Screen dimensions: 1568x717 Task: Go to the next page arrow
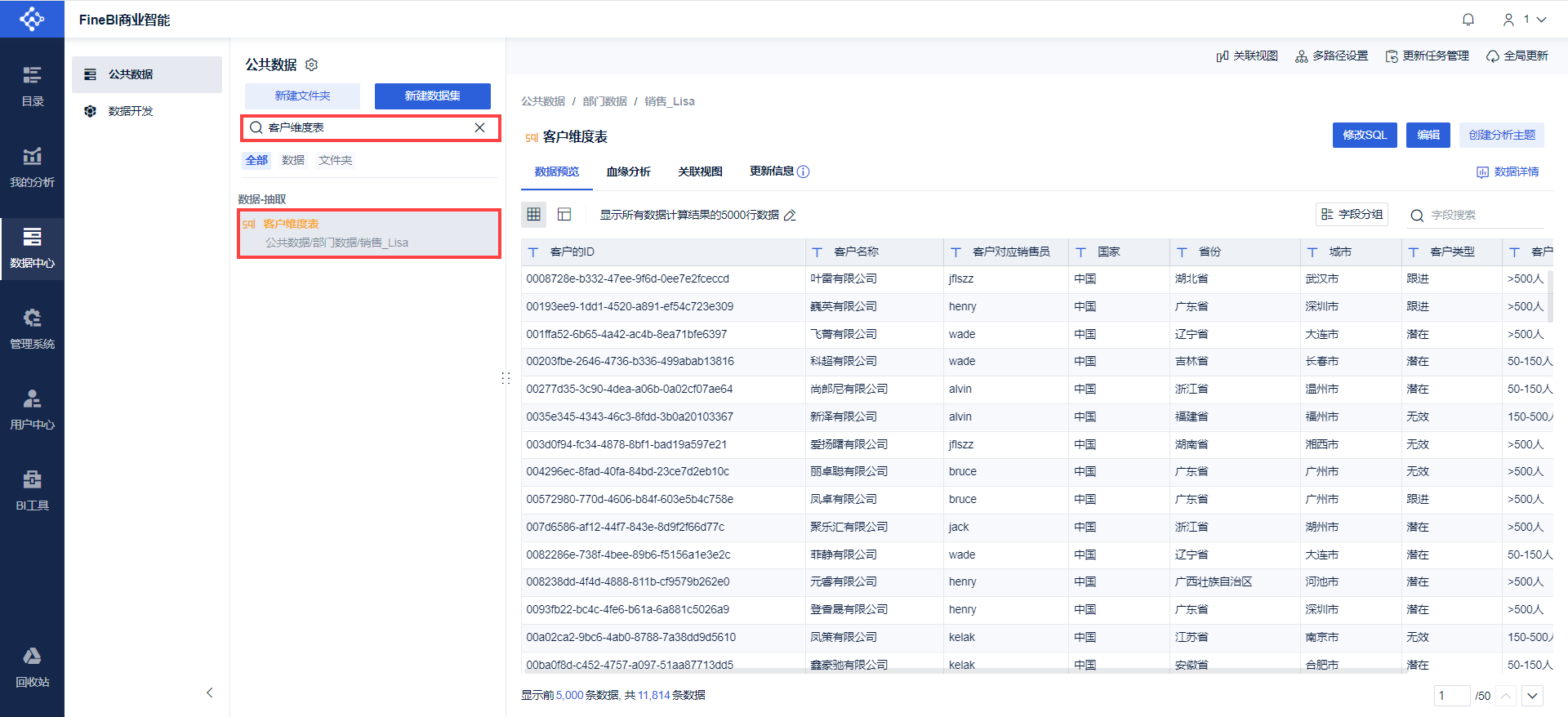point(1533,696)
